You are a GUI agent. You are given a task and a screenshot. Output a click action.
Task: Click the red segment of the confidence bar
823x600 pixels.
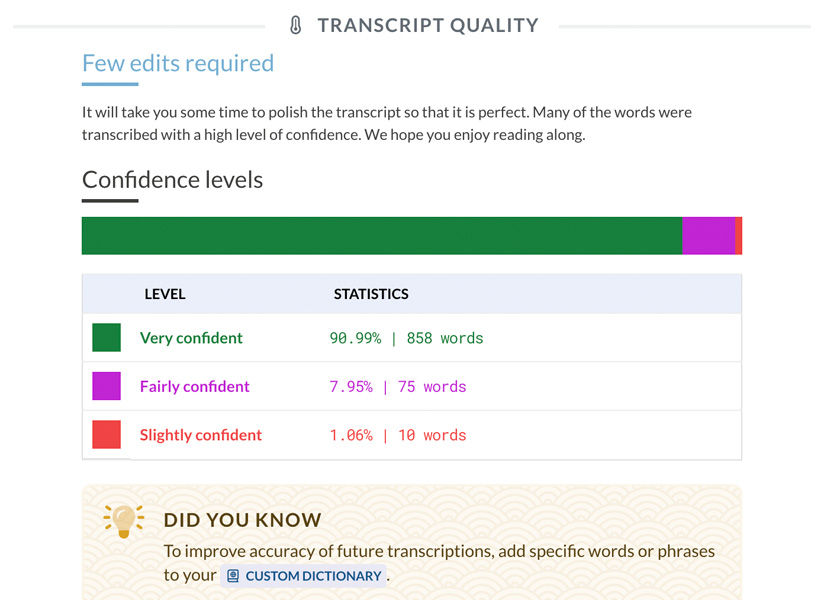coord(738,235)
